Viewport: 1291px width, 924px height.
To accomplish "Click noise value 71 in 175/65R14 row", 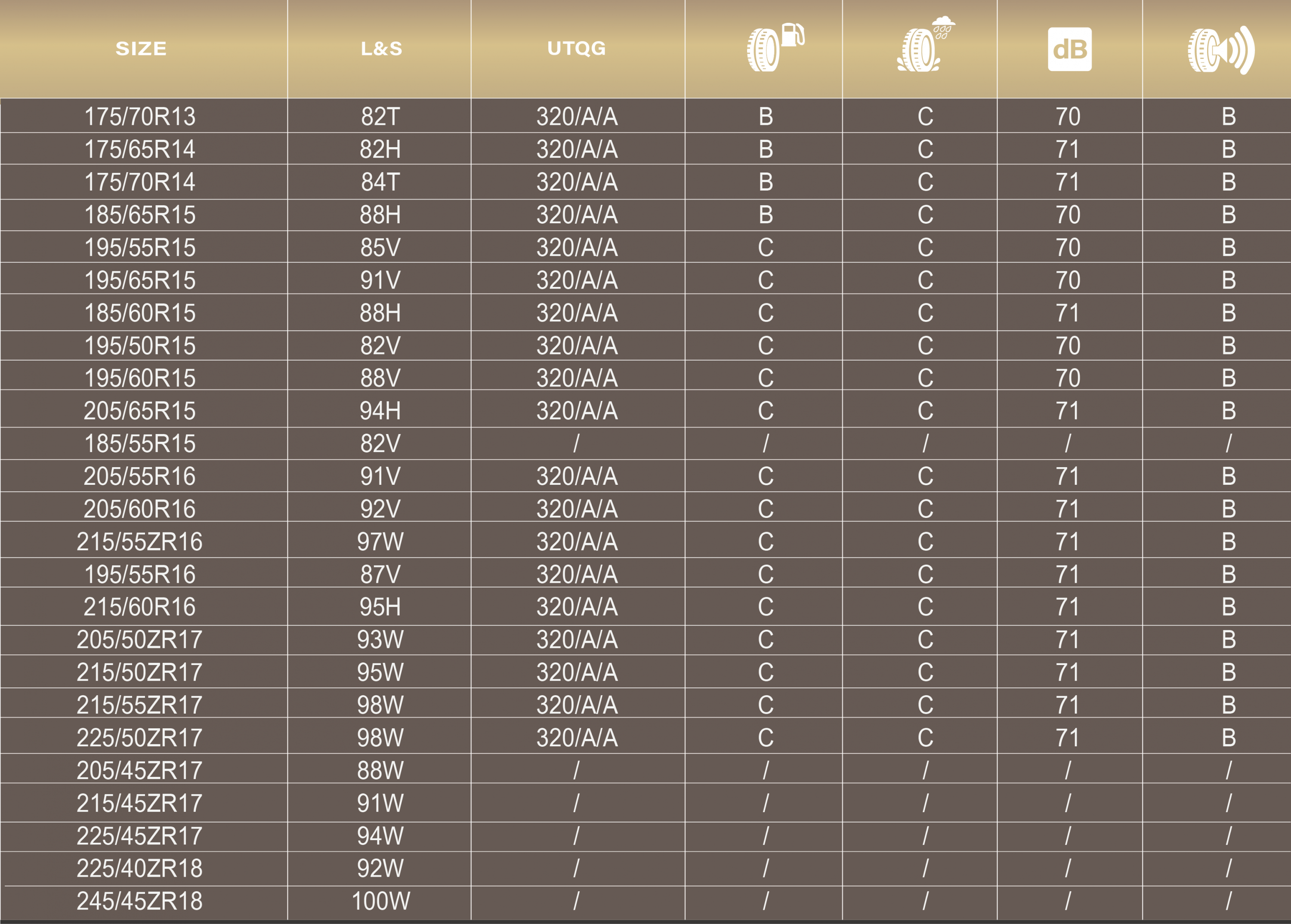I will pos(1068,149).
